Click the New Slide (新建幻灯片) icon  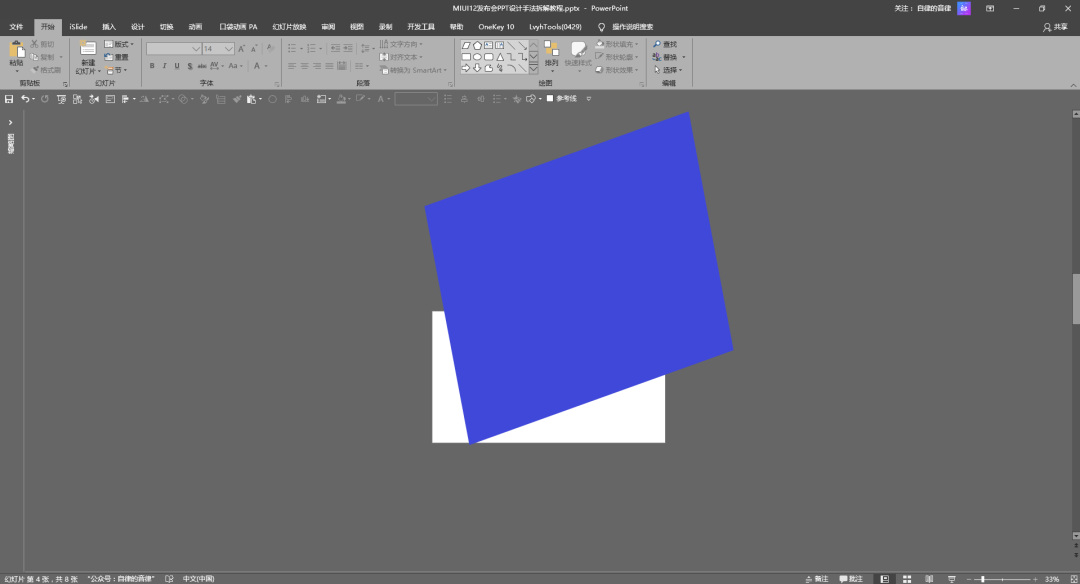pos(88,50)
